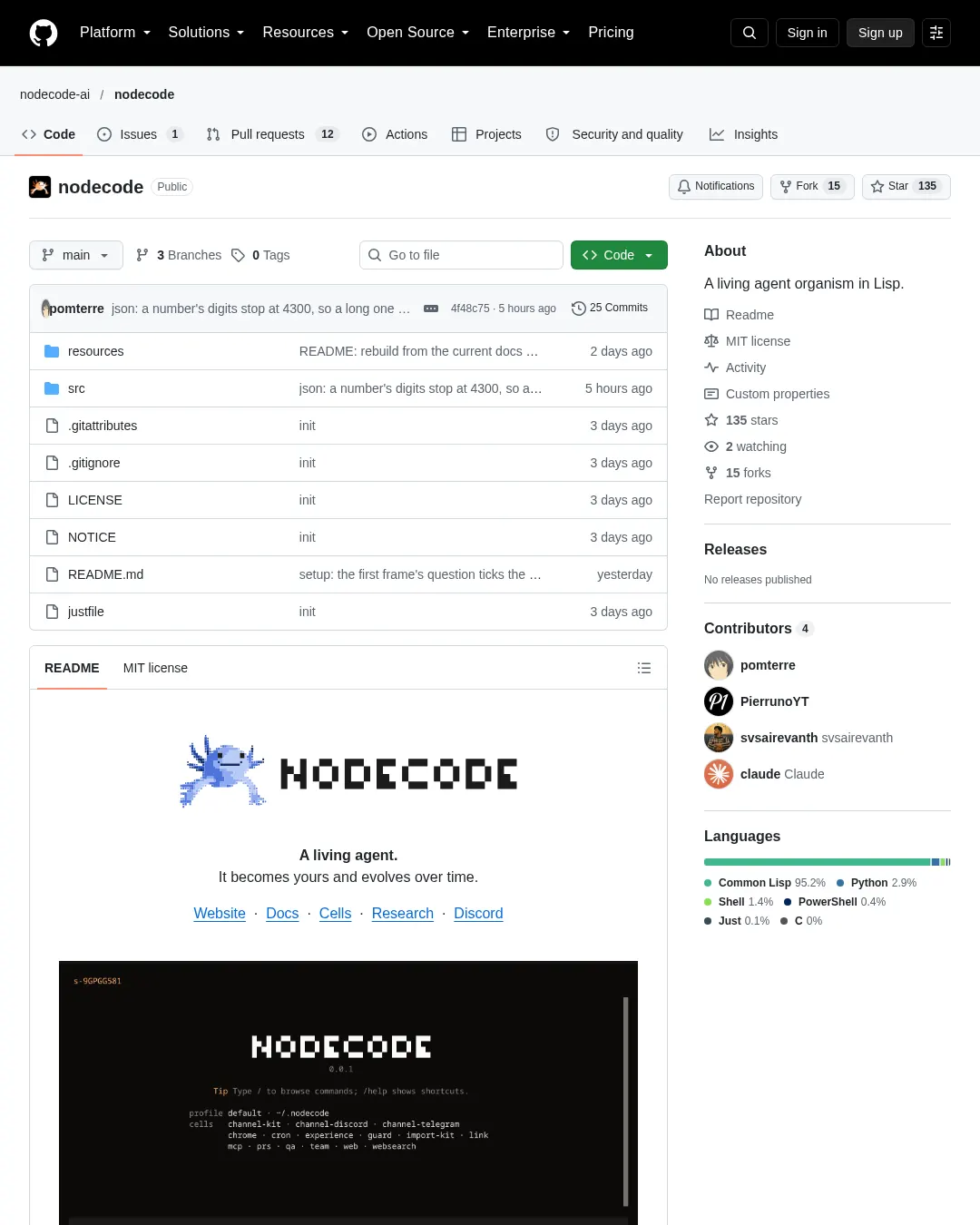This screenshot has height=1225, width=980.
Task: Expand the Solutions menu
Action: 206,33
